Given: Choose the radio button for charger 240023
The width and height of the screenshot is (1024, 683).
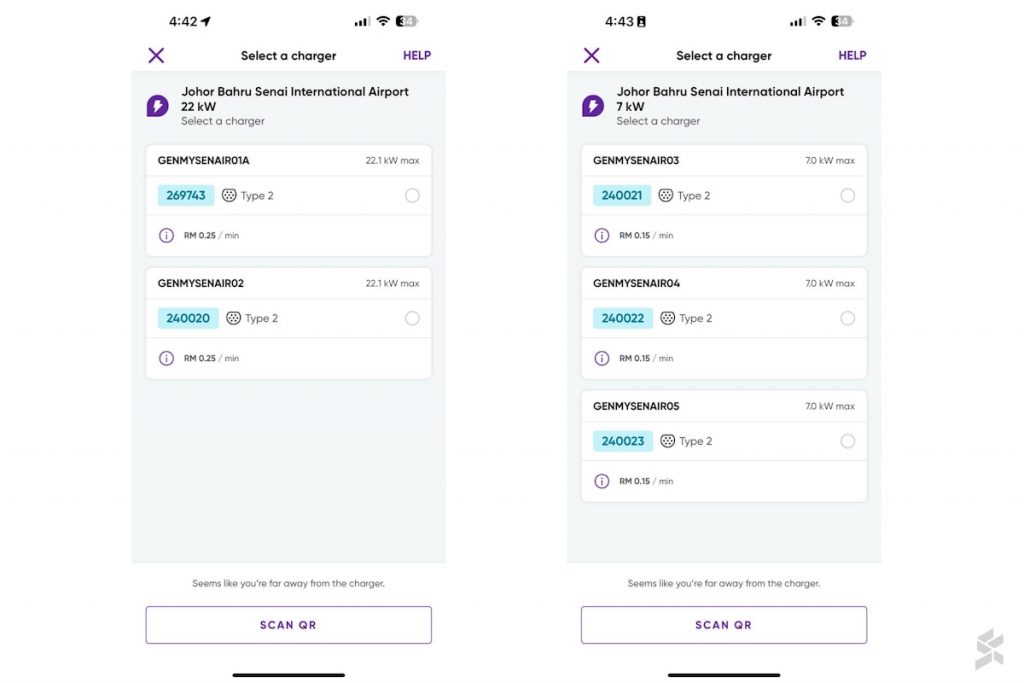Looking at the screenshot, I should click(848, 442).
